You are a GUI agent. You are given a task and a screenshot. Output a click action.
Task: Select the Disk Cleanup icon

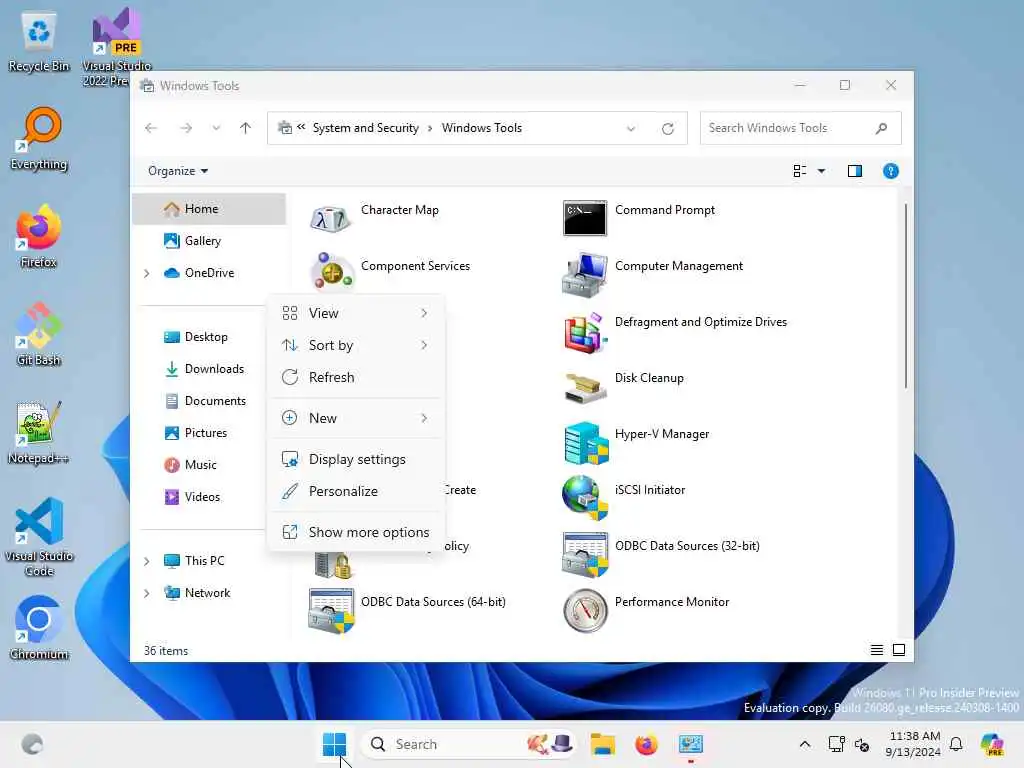point(585,388)
